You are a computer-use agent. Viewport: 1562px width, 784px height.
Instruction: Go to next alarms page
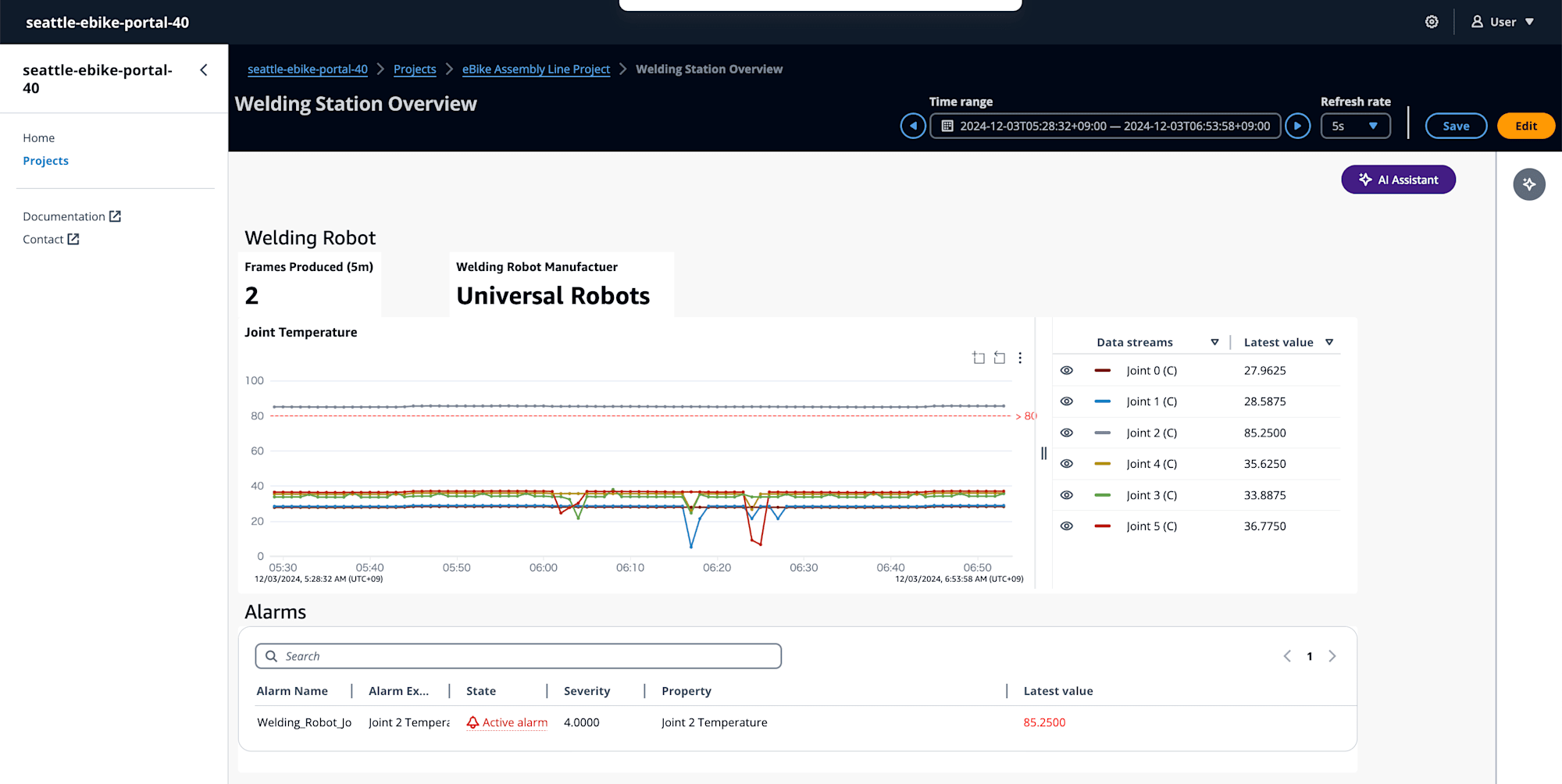pos(1332,656)
